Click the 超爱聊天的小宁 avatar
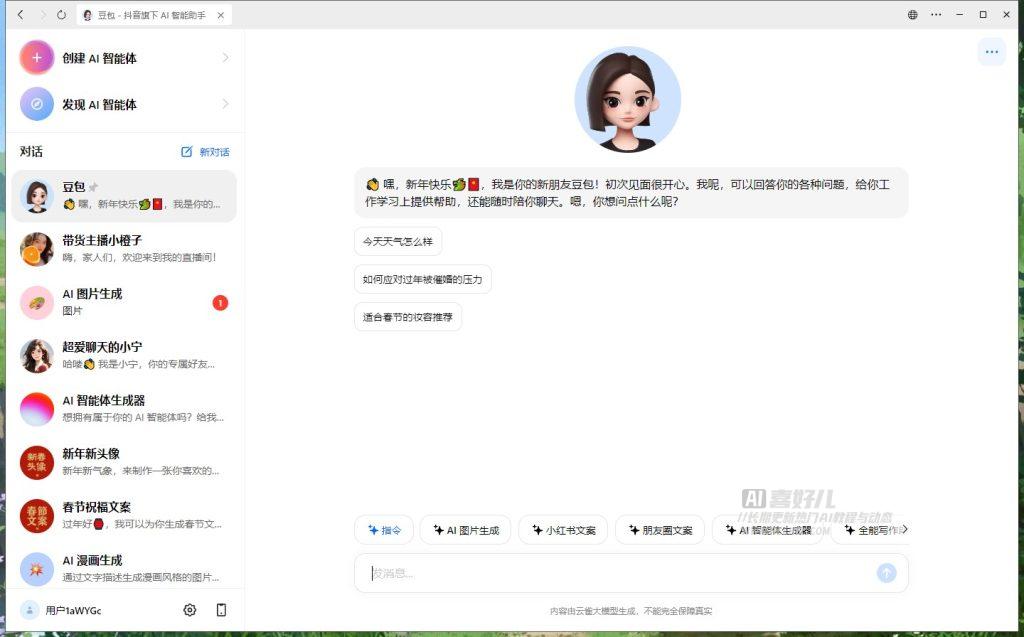 coord(37,355)
